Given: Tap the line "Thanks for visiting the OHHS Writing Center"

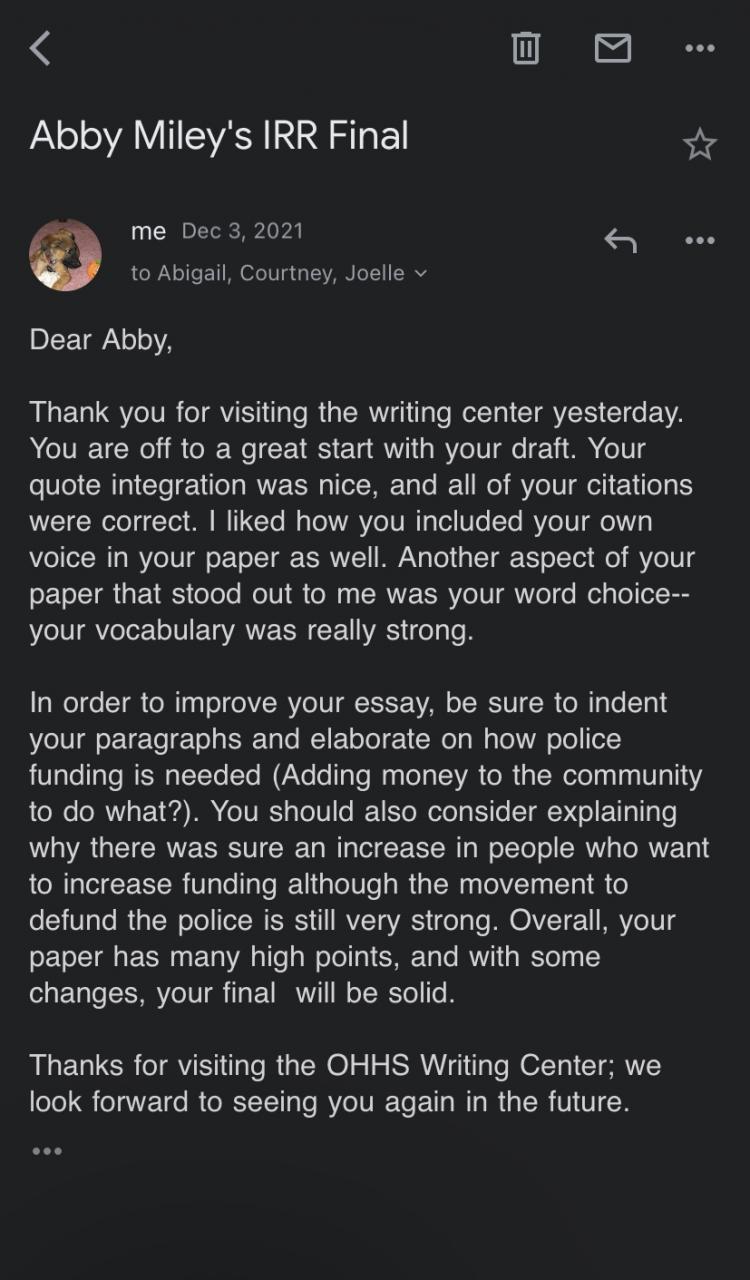Looking at the screenshot, I should tap(345, 1065).
